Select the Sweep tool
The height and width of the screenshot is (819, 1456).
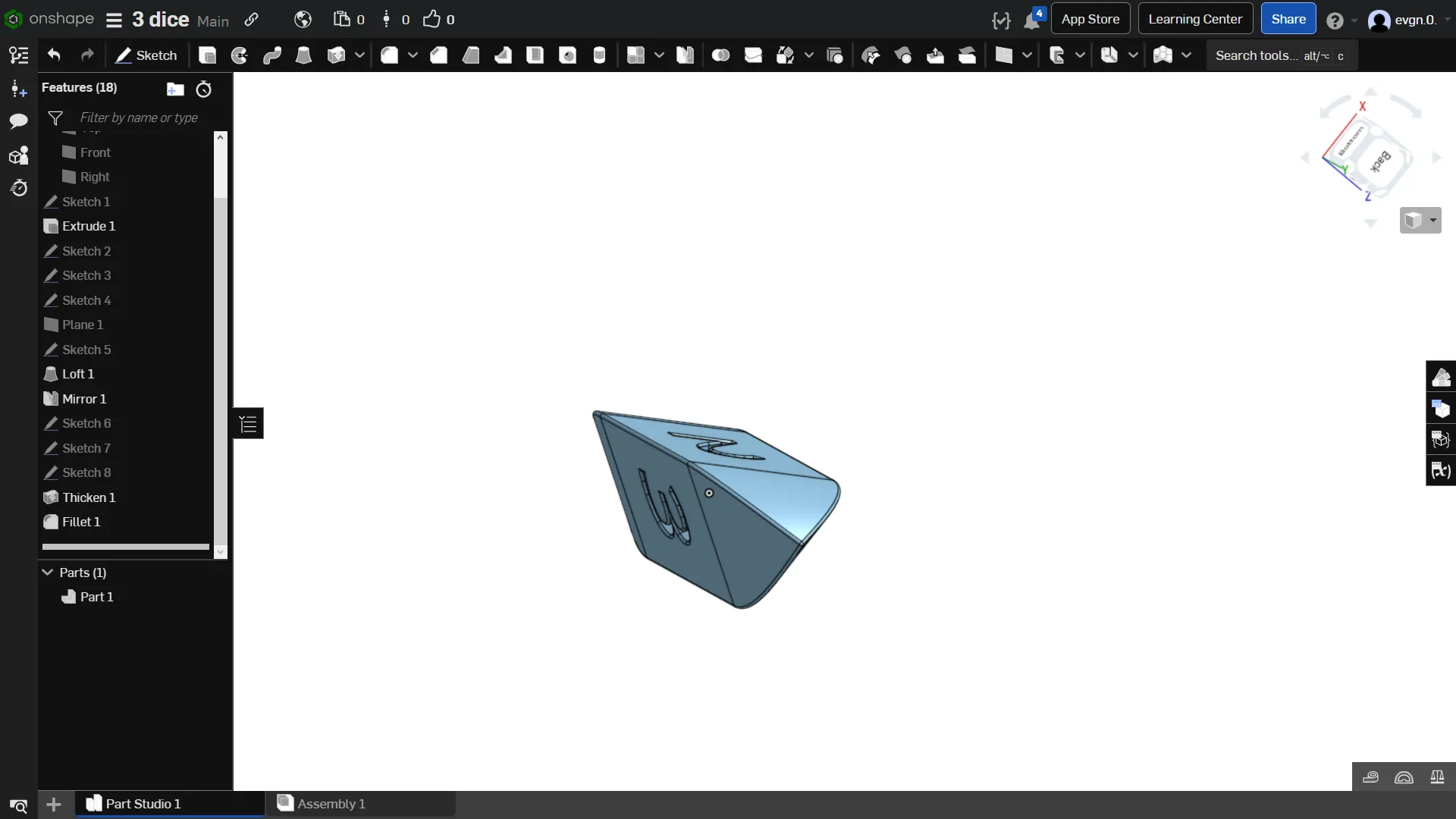pos(271,55)
